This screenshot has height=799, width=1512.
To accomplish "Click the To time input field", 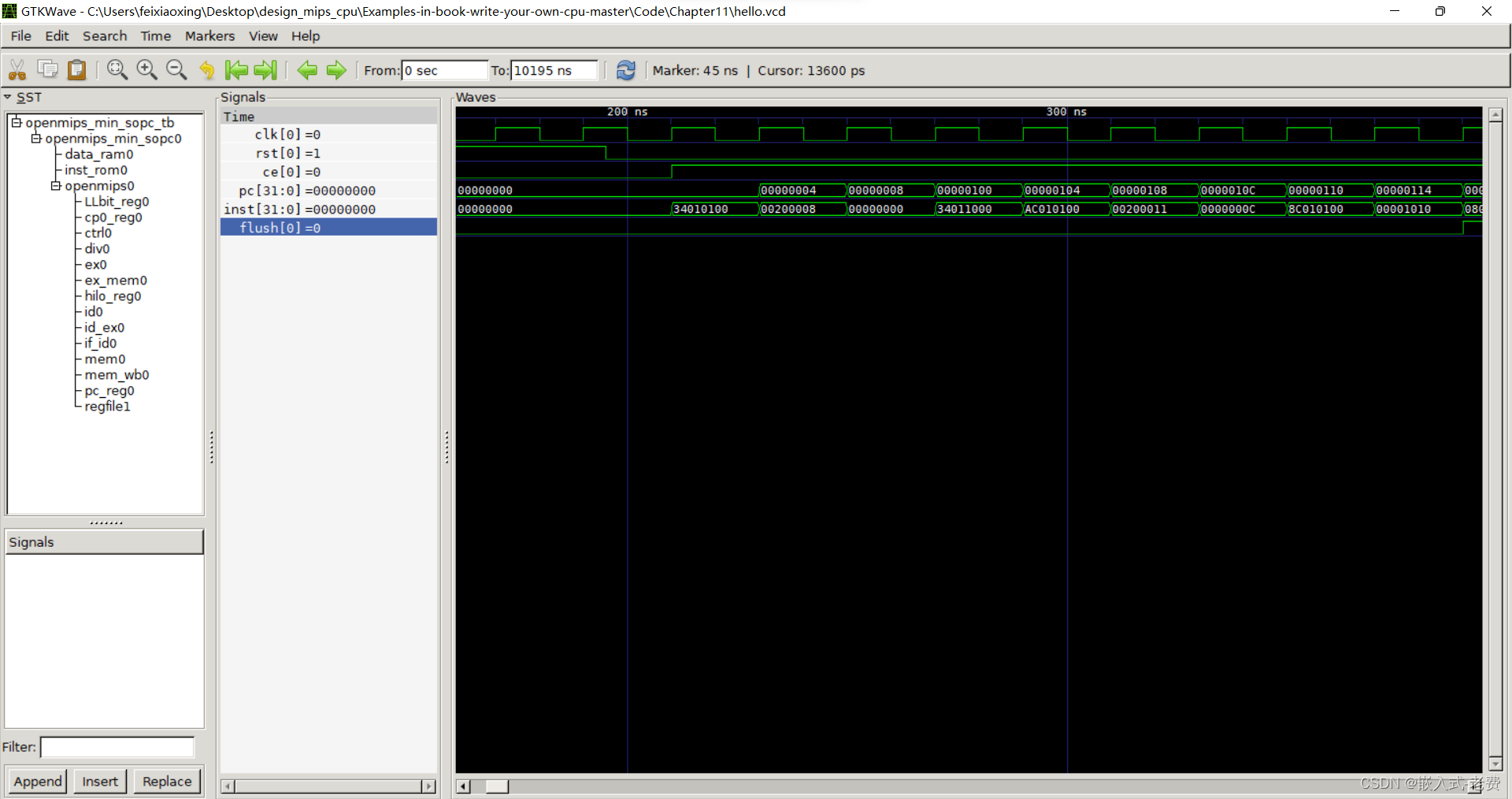I will pyautogui.click(x=554, y=70).
